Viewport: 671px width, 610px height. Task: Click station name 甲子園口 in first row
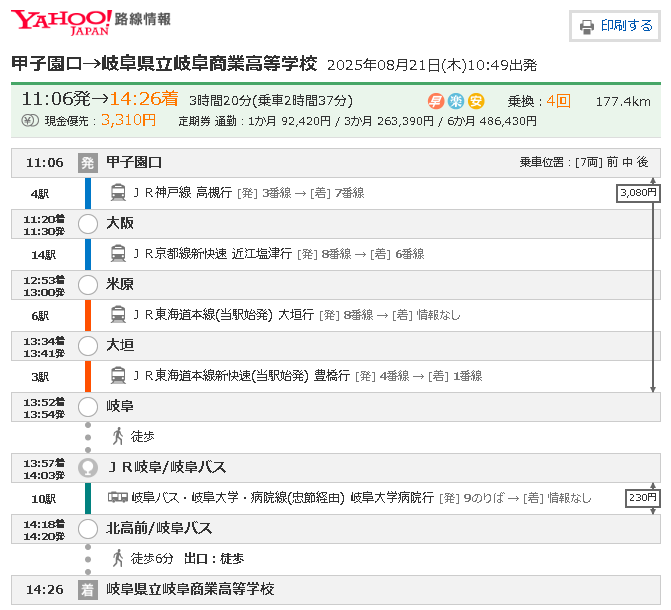(x=134, y=163)
